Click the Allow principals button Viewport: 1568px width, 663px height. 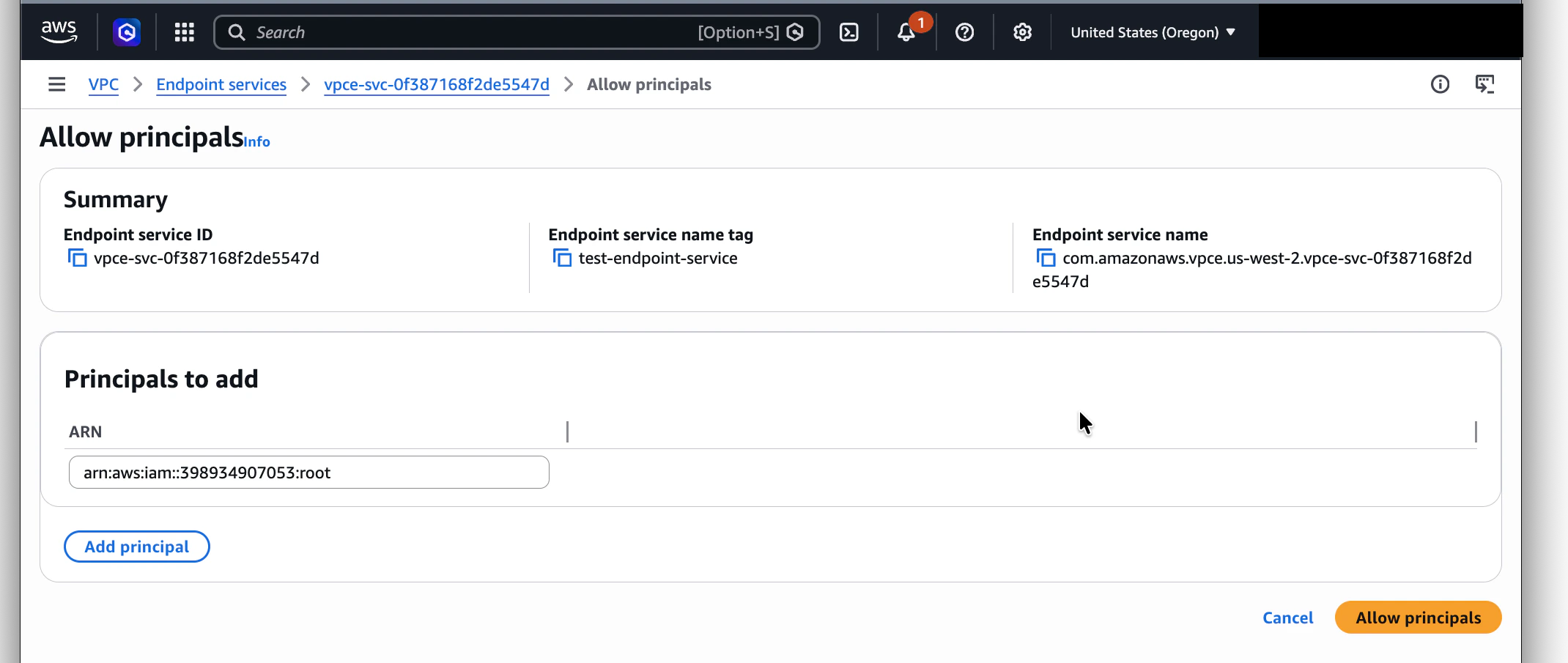(1417, 617)
